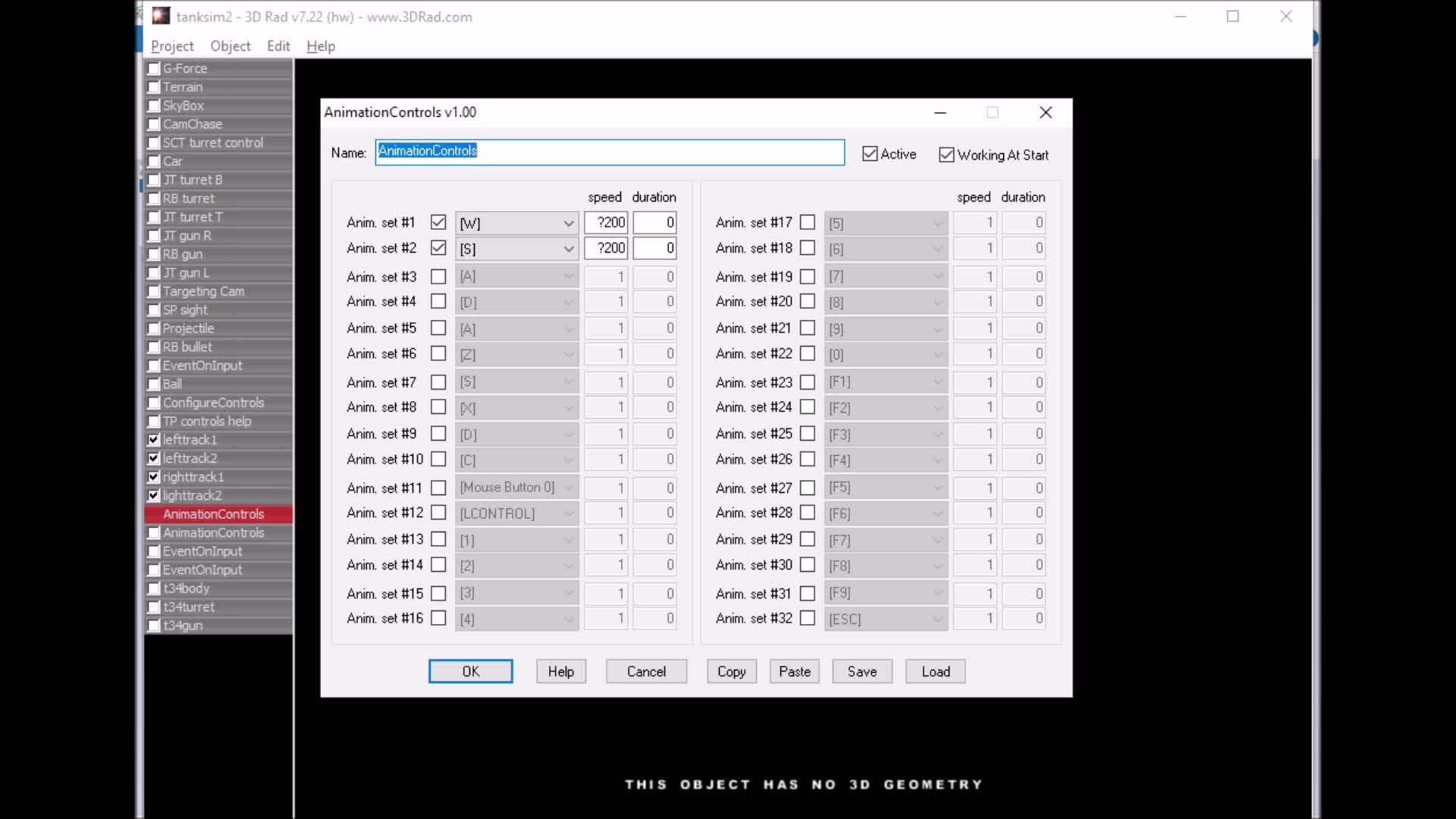Toggle visibility checkbox for lefttrack1 object
The width and height of the screenshot is (1456, 819).
154,440
